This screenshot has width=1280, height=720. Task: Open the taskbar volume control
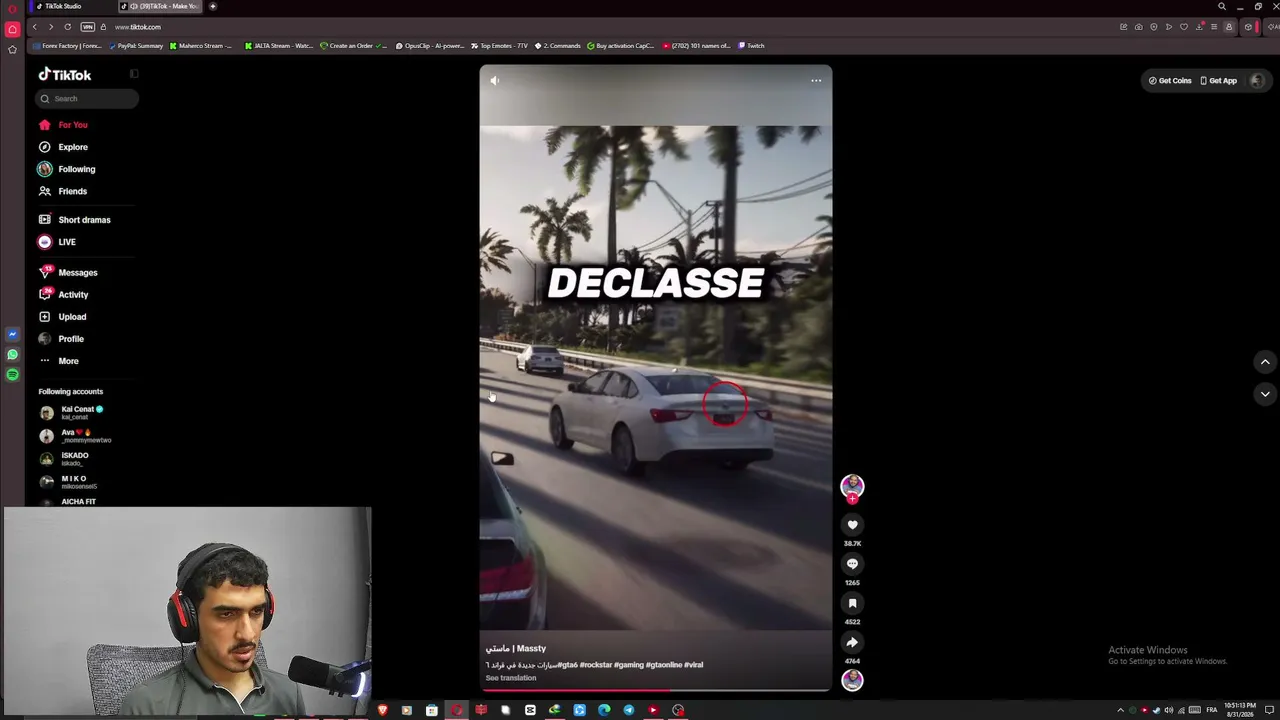pos(1169,710)
